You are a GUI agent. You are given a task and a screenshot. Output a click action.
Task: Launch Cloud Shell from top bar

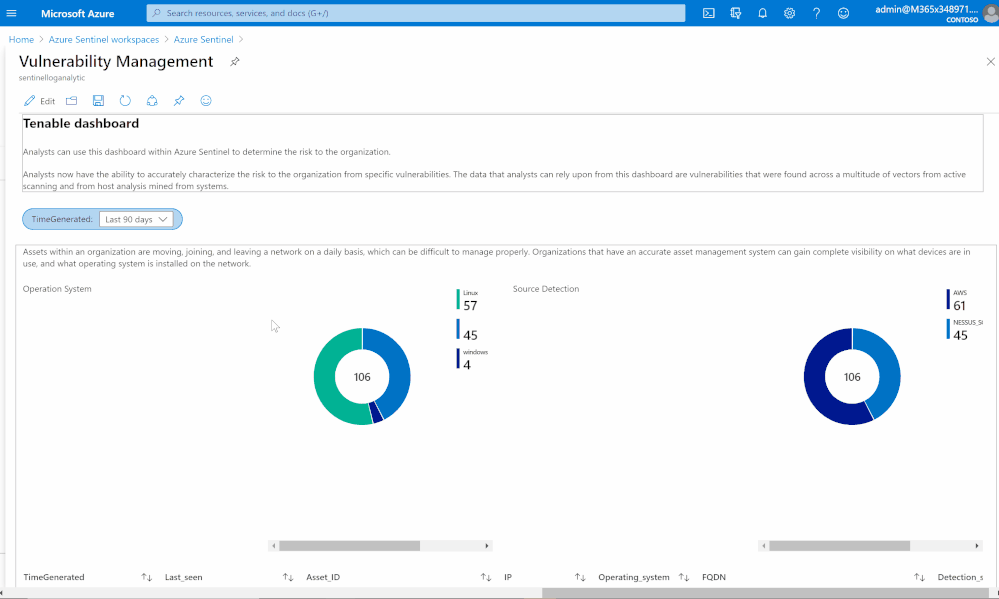click(x=708, y=13)
